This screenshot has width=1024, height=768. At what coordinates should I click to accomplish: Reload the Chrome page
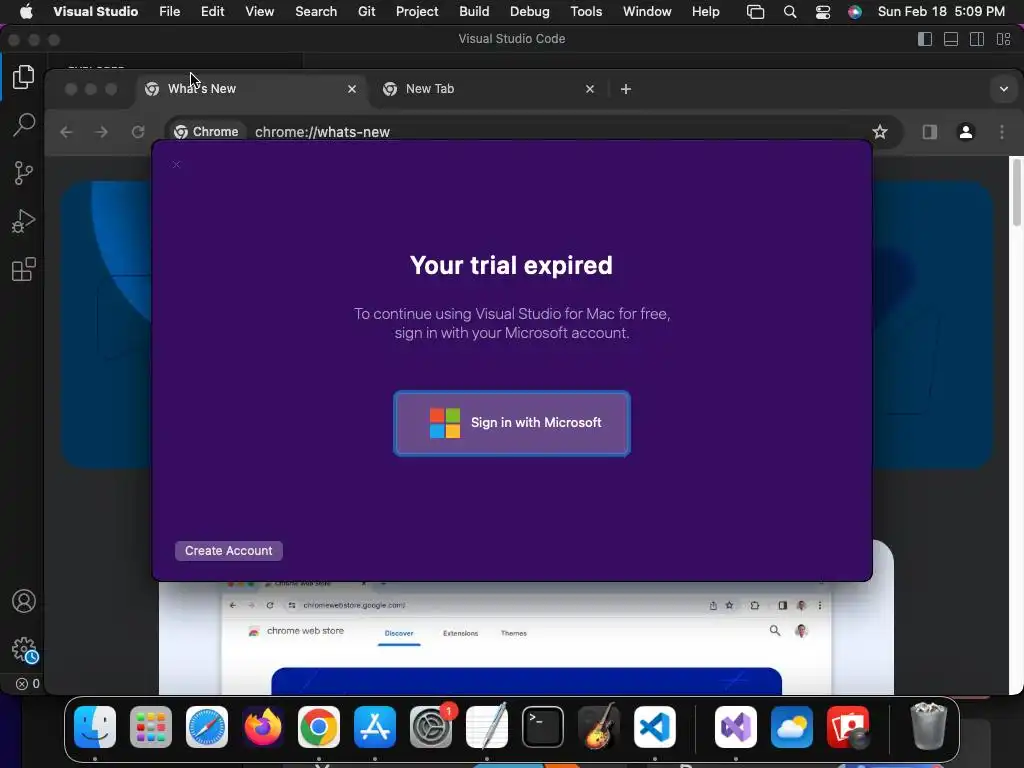[138, 132]
